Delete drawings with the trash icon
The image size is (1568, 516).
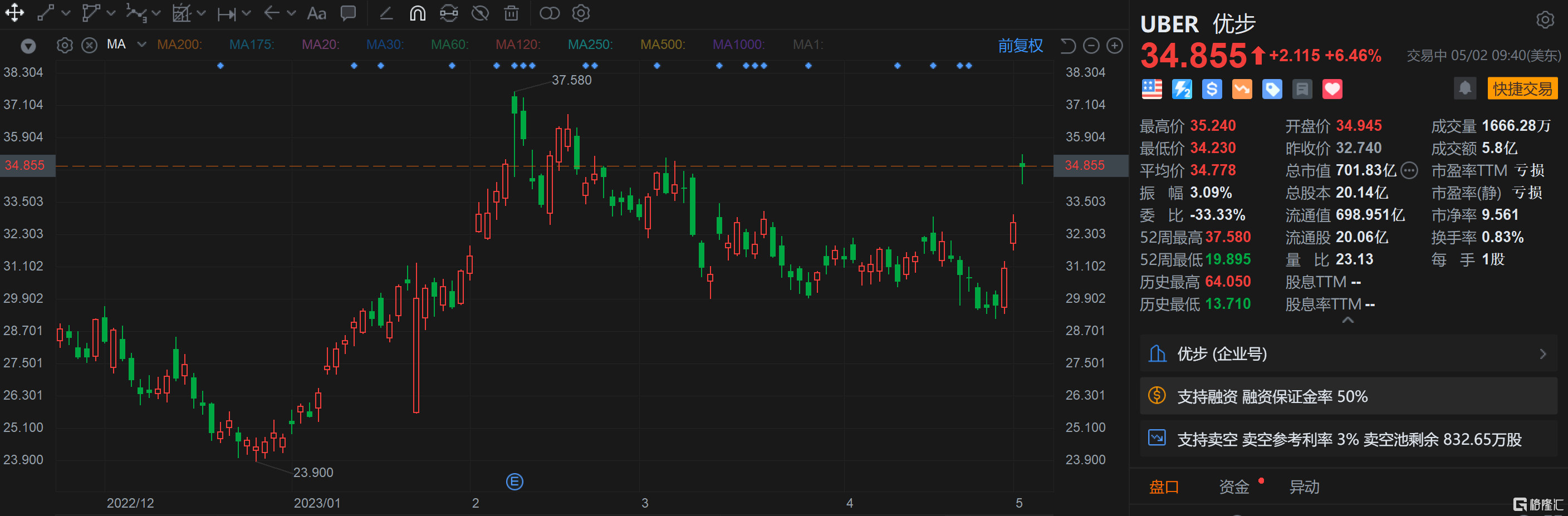[x=511, y=13]
